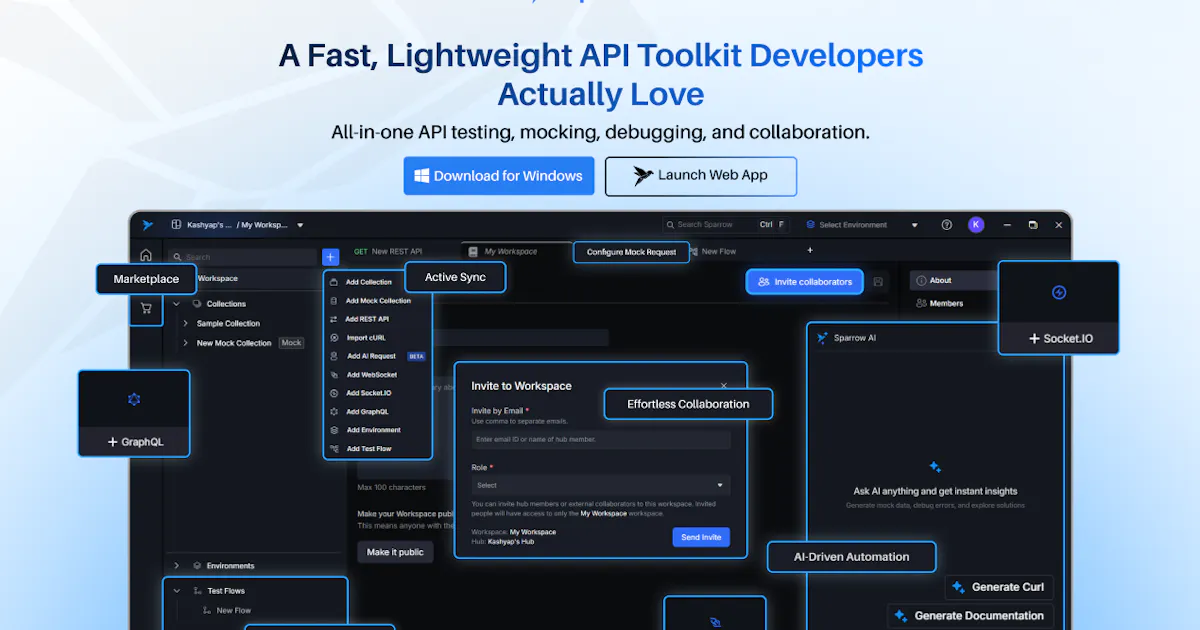
Task: Click the Send Invite button
Action: click(x=701, y=538)
